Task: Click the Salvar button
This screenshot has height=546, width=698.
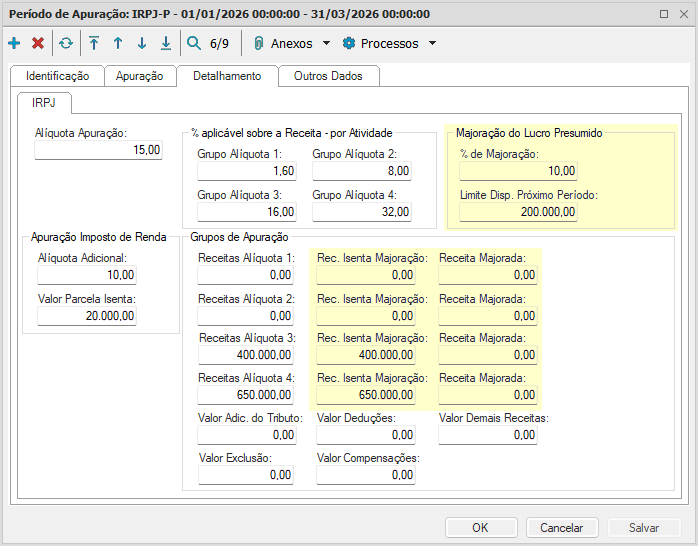Action: pos(644,528)
